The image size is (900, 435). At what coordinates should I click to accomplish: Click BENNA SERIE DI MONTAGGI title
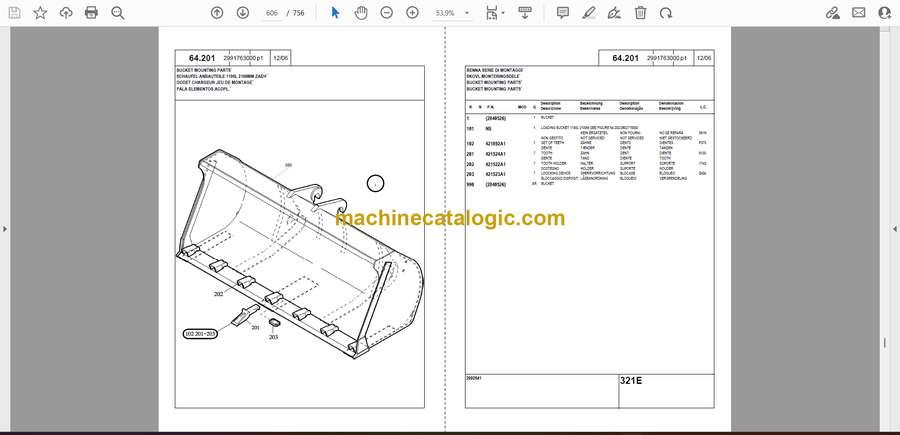click(494, 70)
